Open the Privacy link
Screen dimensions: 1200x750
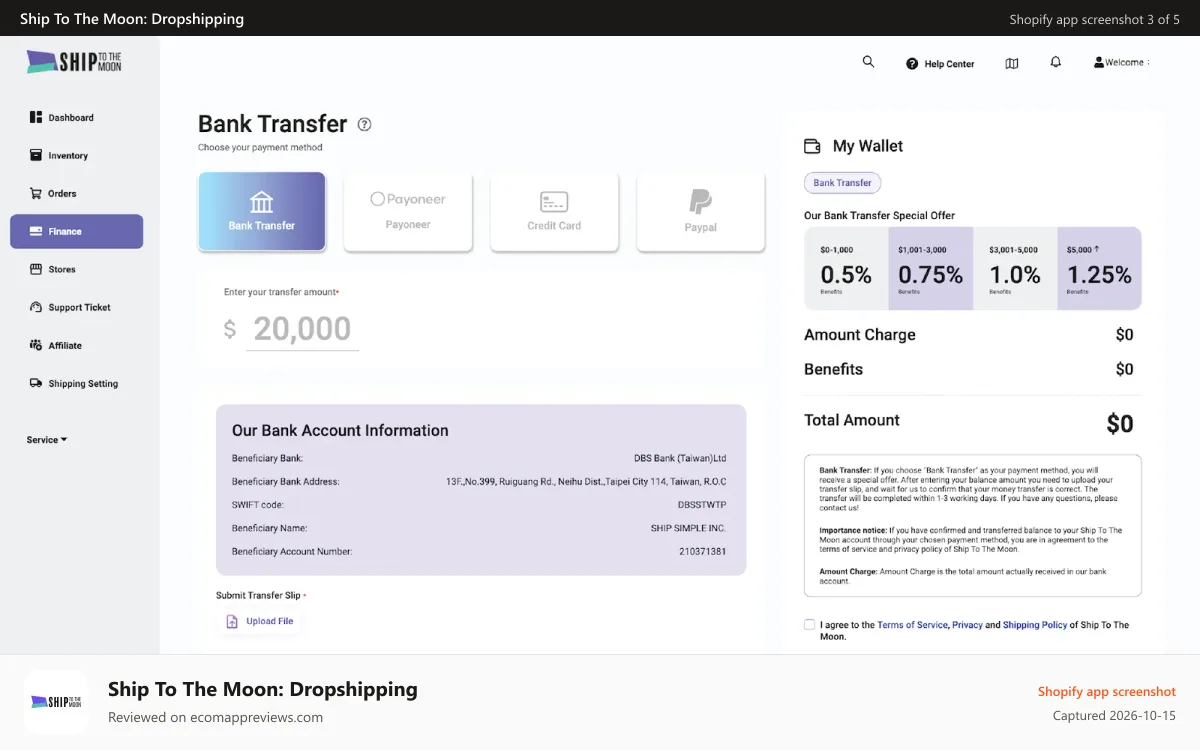967,625
